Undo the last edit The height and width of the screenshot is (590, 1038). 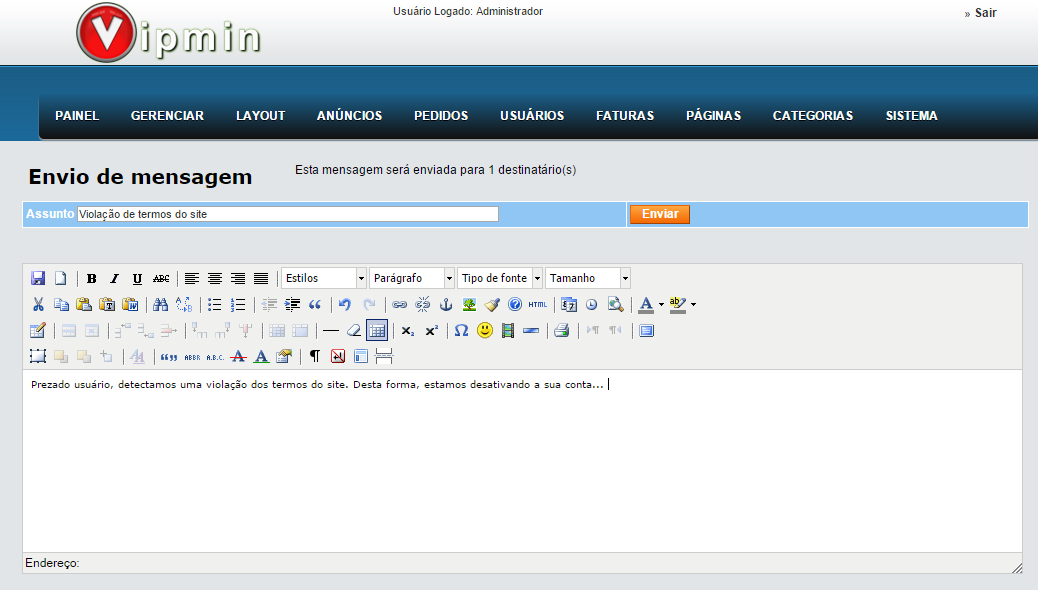345,305
